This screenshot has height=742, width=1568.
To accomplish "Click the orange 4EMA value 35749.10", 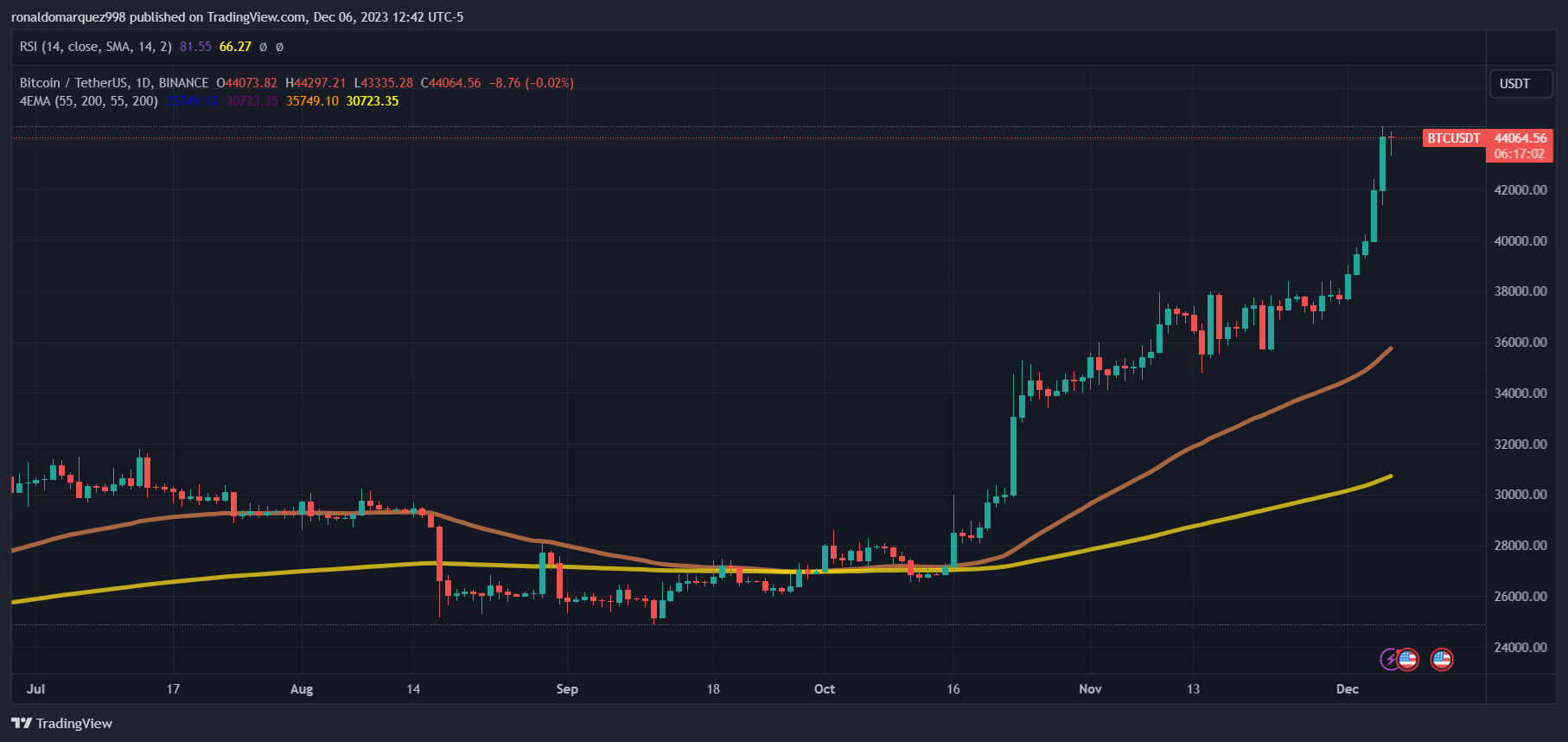I will pyautogui.click(x=312, y=101).
